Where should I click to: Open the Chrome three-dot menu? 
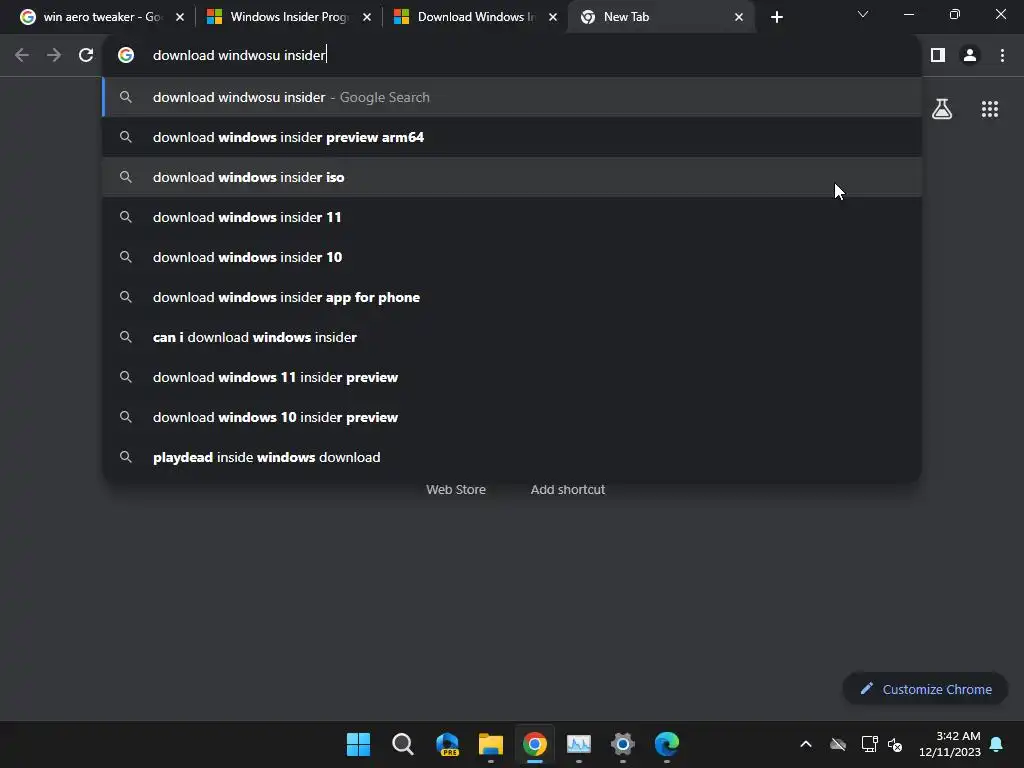(1002, 55)
